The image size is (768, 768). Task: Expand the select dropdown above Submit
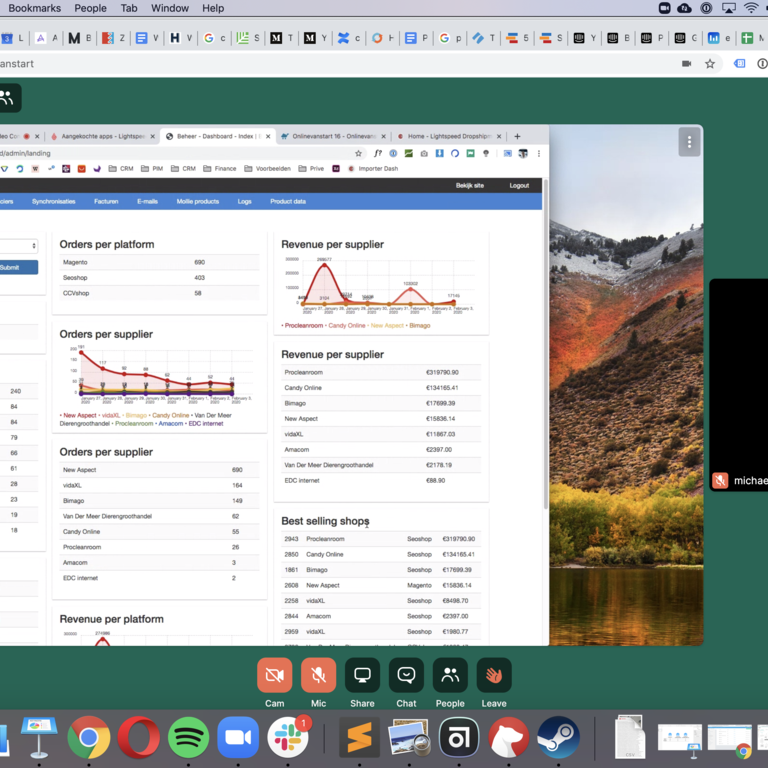point(18,246)
